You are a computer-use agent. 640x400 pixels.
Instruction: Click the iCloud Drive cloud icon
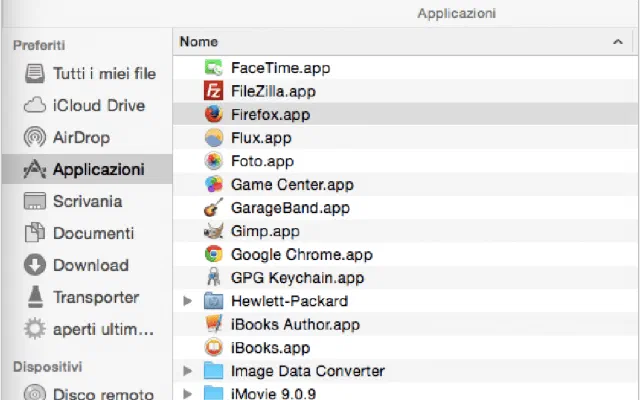point(35,105)
